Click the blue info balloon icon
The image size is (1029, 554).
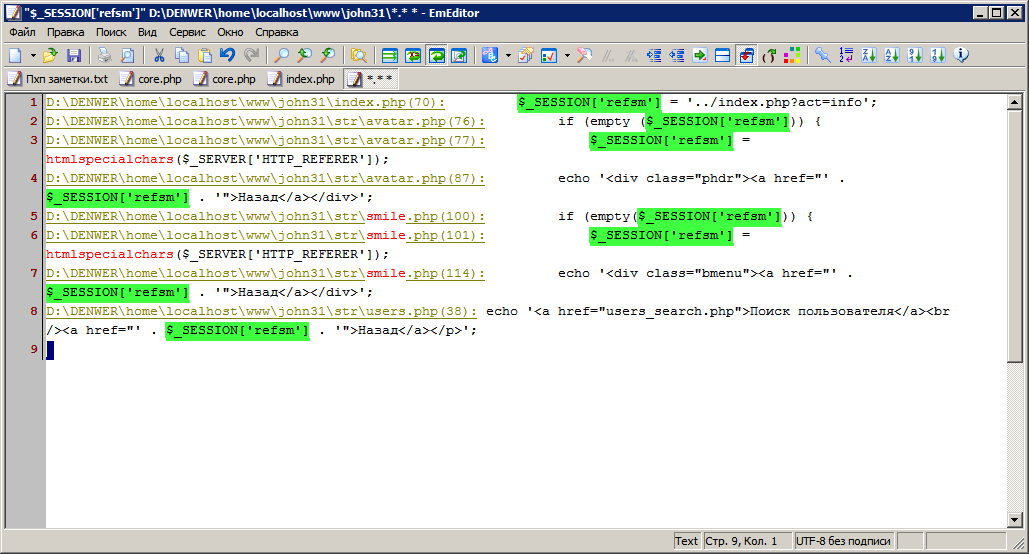962,55
